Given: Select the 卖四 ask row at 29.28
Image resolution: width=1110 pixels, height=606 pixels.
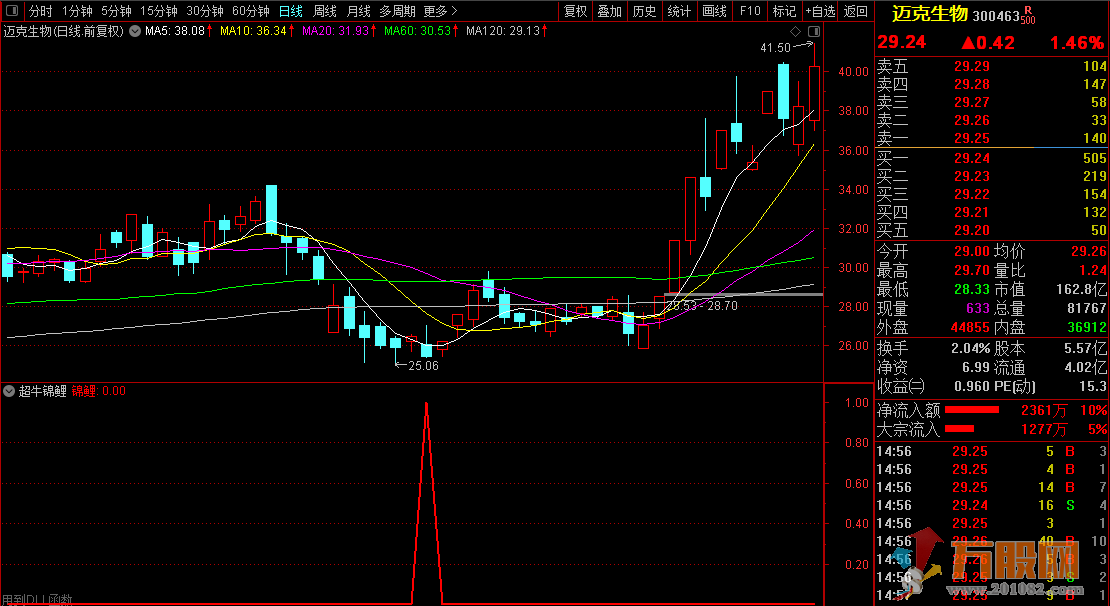Looking at the screenshot, I should coord(992,84).
